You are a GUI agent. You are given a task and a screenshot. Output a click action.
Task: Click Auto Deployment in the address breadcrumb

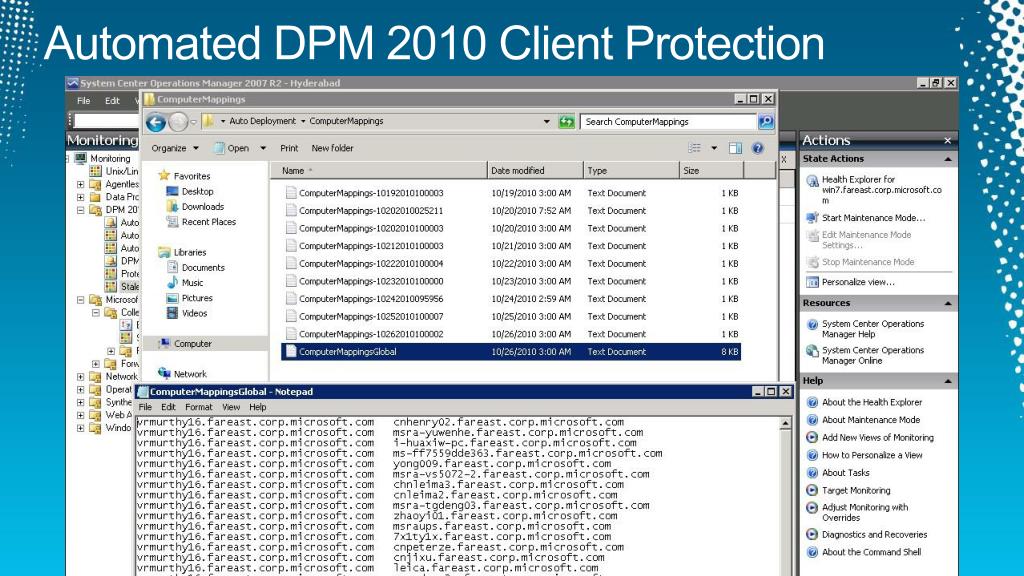[x=263, y=121]
